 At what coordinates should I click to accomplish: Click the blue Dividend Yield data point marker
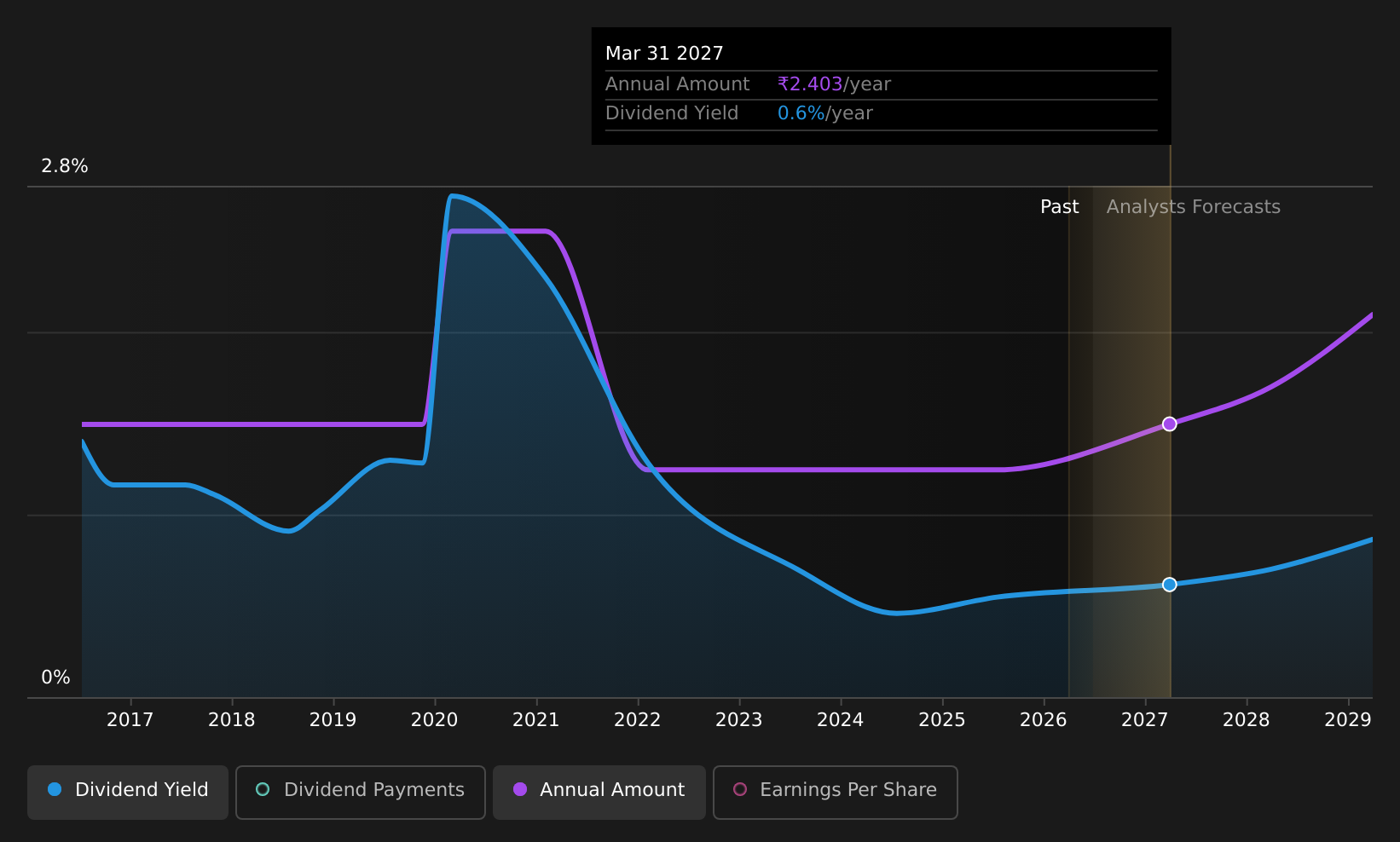[x=1170, y=585]
